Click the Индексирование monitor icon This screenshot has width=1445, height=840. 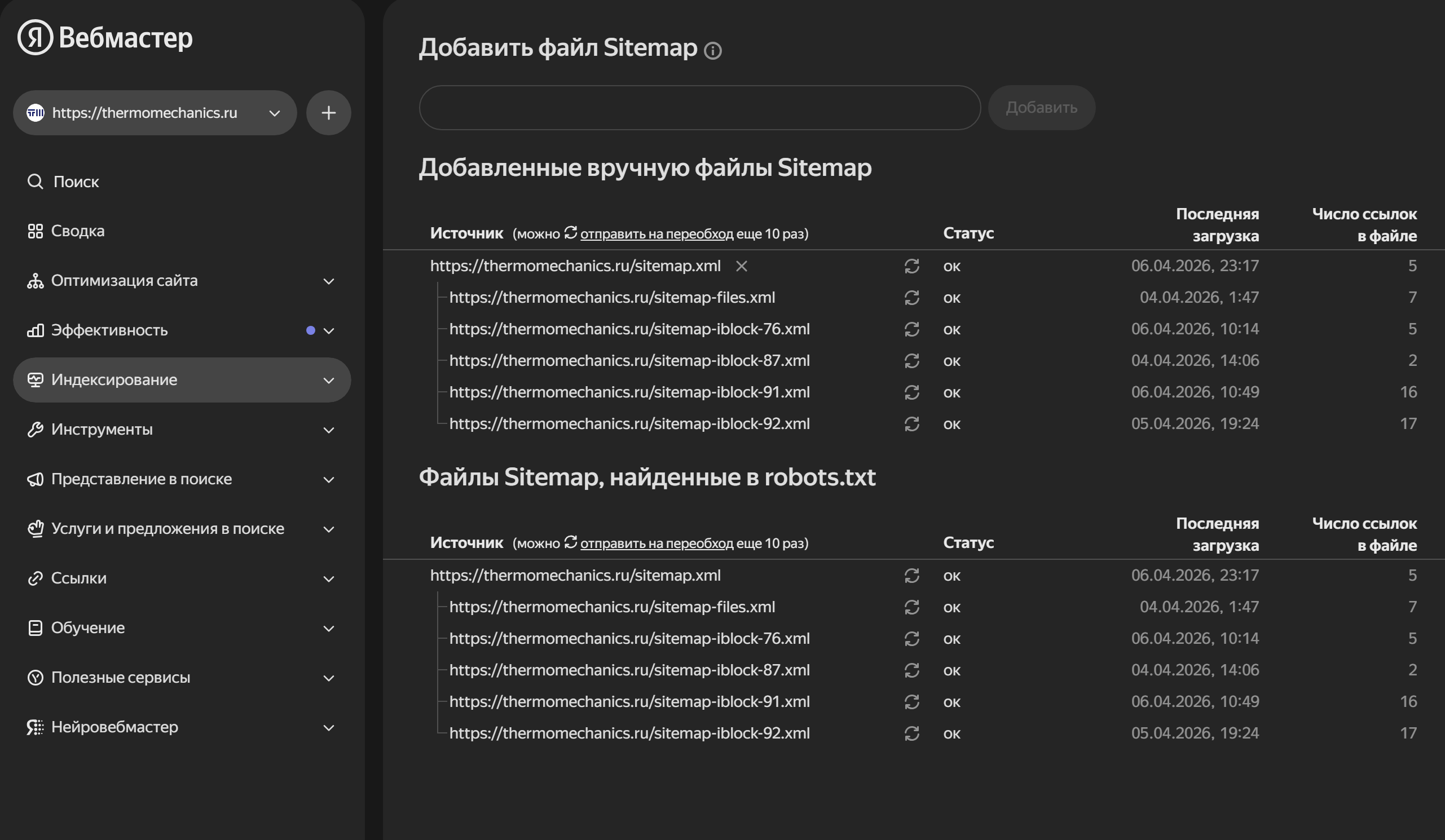click(x=36, y=379)
